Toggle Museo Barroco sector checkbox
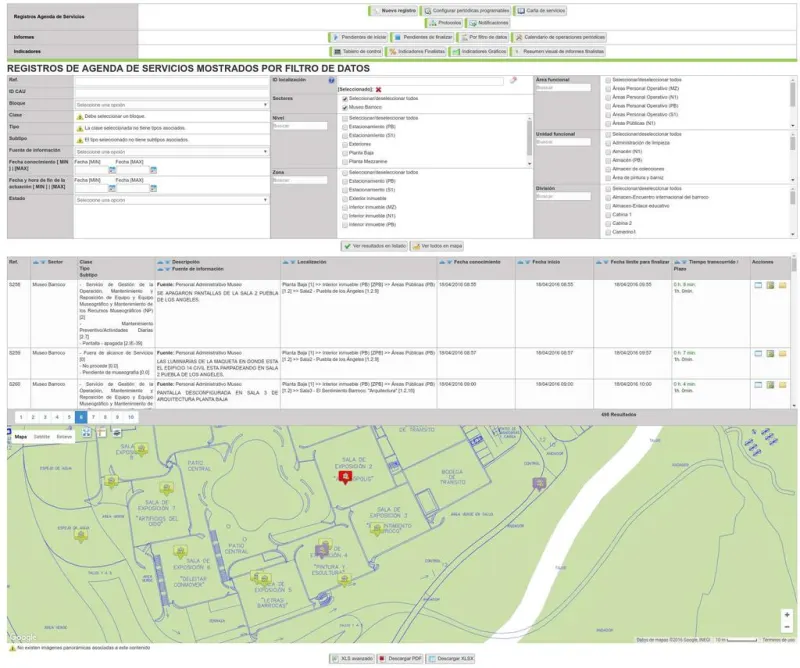800x668 pixels. click(345, 108)
